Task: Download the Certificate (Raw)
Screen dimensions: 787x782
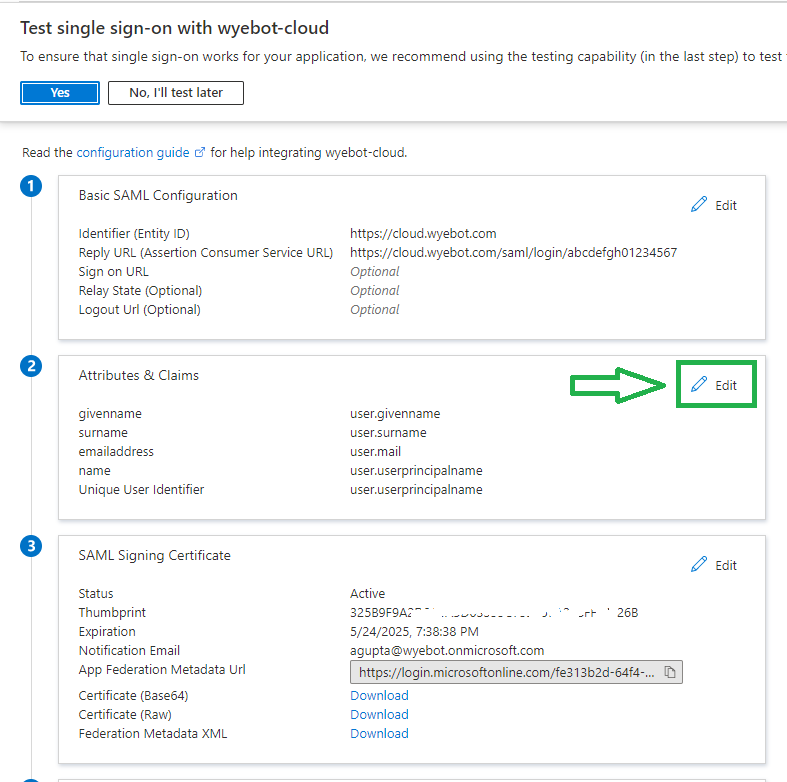Action: click(379, 715)
